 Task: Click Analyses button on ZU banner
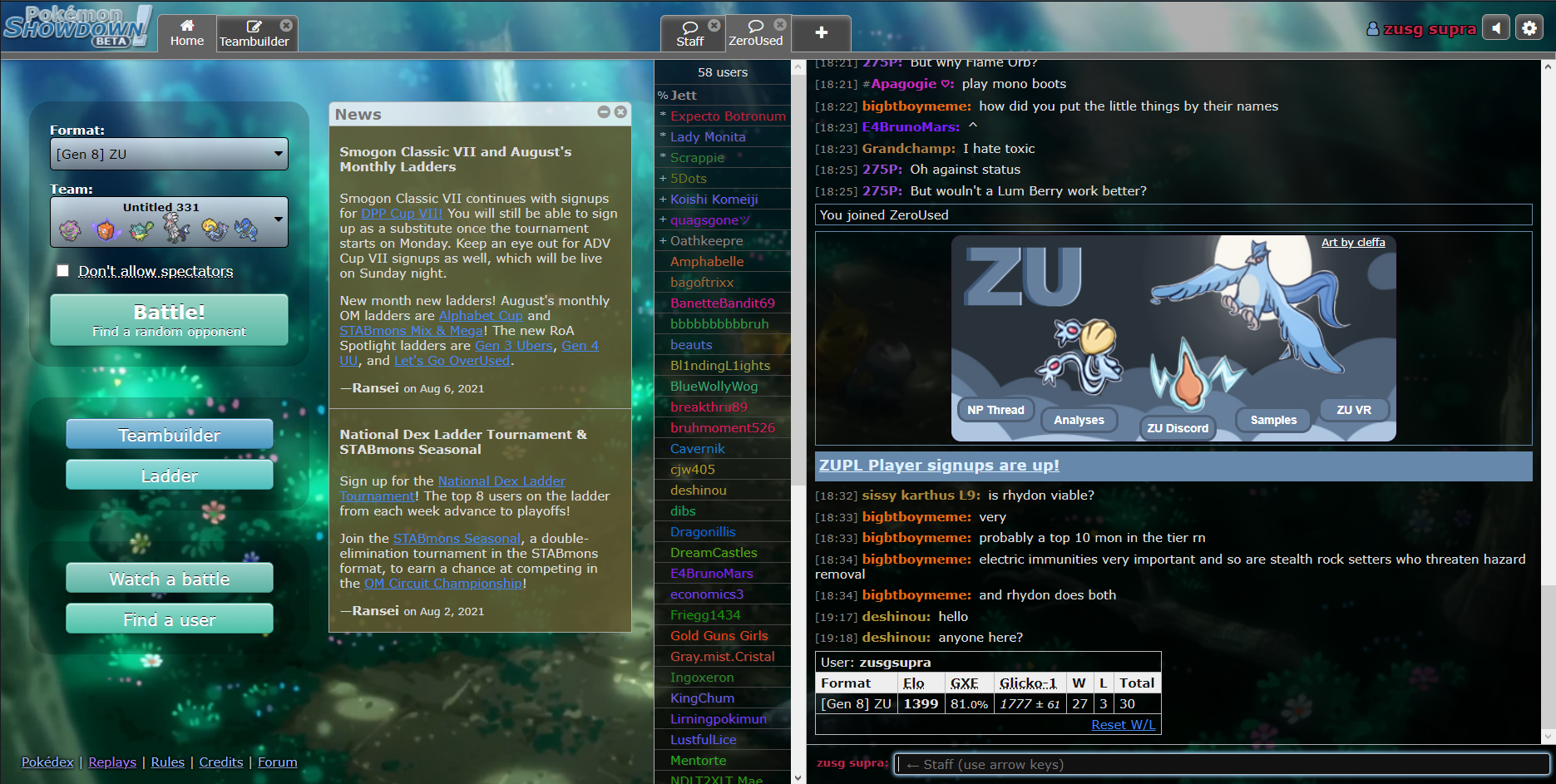click(1079, 420)
